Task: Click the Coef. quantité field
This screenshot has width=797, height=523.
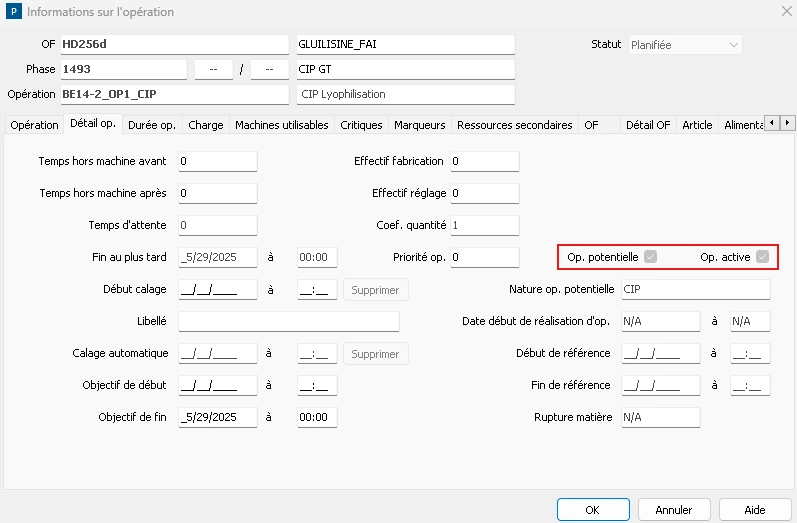Action: coord(484,225)
